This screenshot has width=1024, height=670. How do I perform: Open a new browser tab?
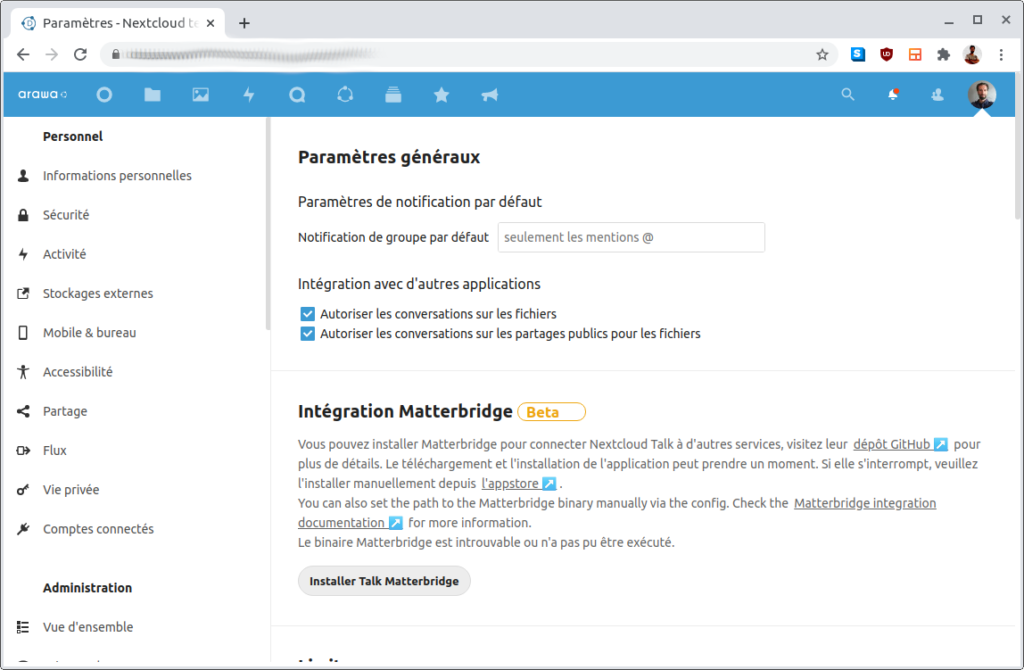tap(244, 24)
